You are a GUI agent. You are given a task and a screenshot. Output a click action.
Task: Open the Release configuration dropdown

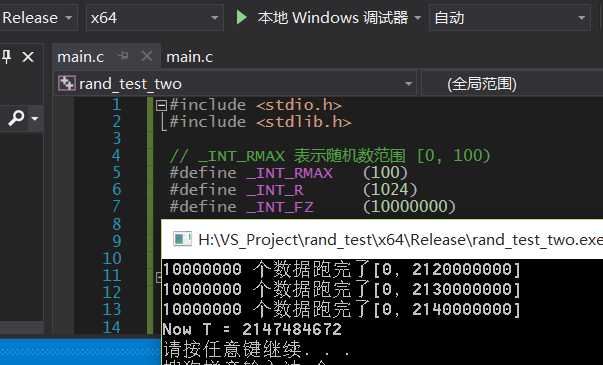(x=38, y=18)
